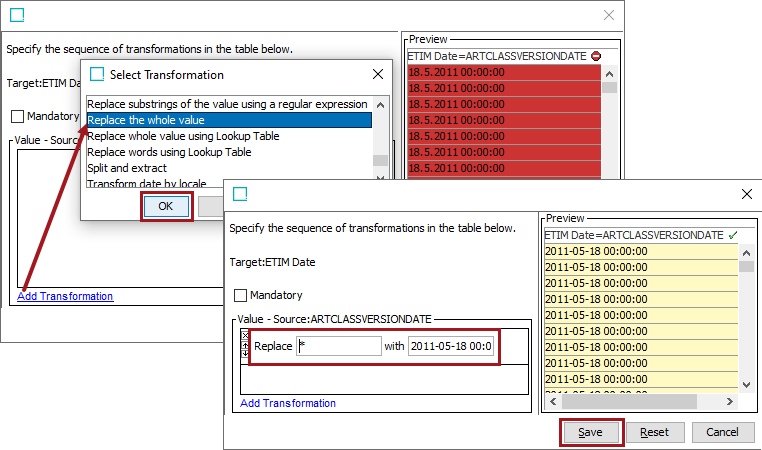
Task: Click the Select Transformation dialog window icon
Action: (97, 74)
